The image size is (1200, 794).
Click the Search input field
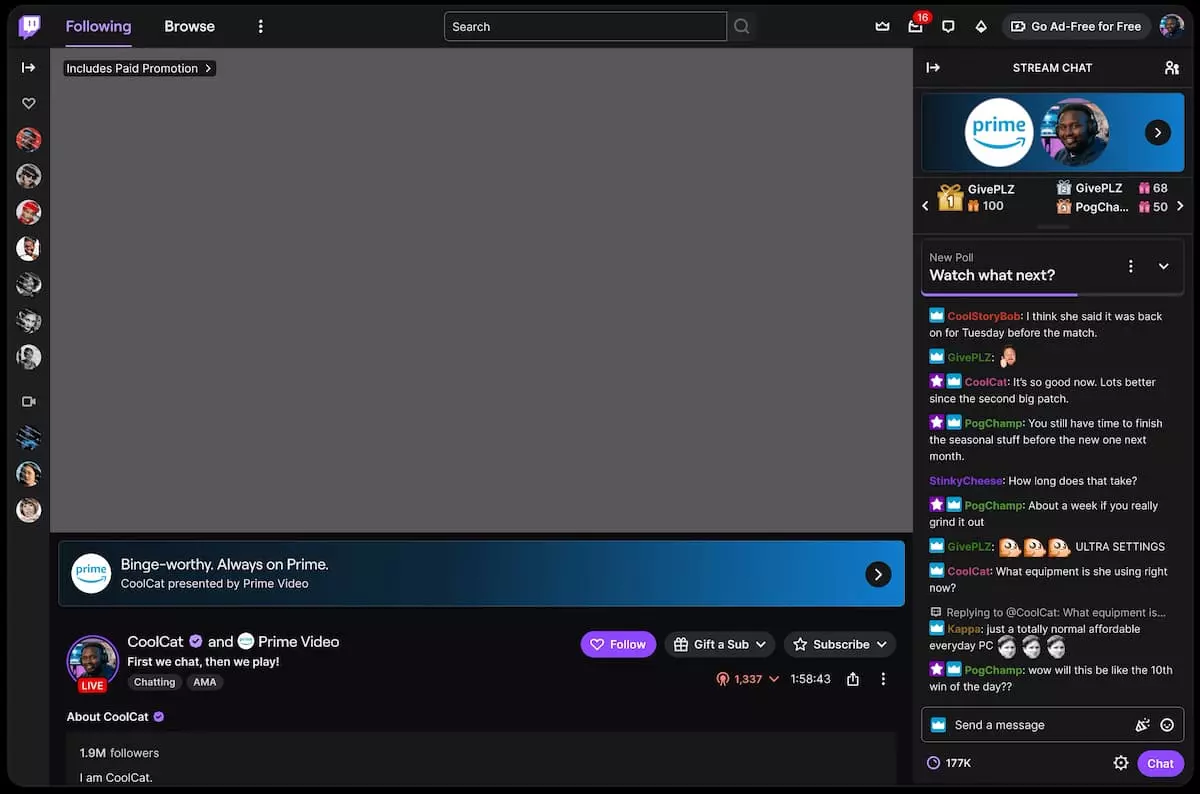tap(585, 27)
